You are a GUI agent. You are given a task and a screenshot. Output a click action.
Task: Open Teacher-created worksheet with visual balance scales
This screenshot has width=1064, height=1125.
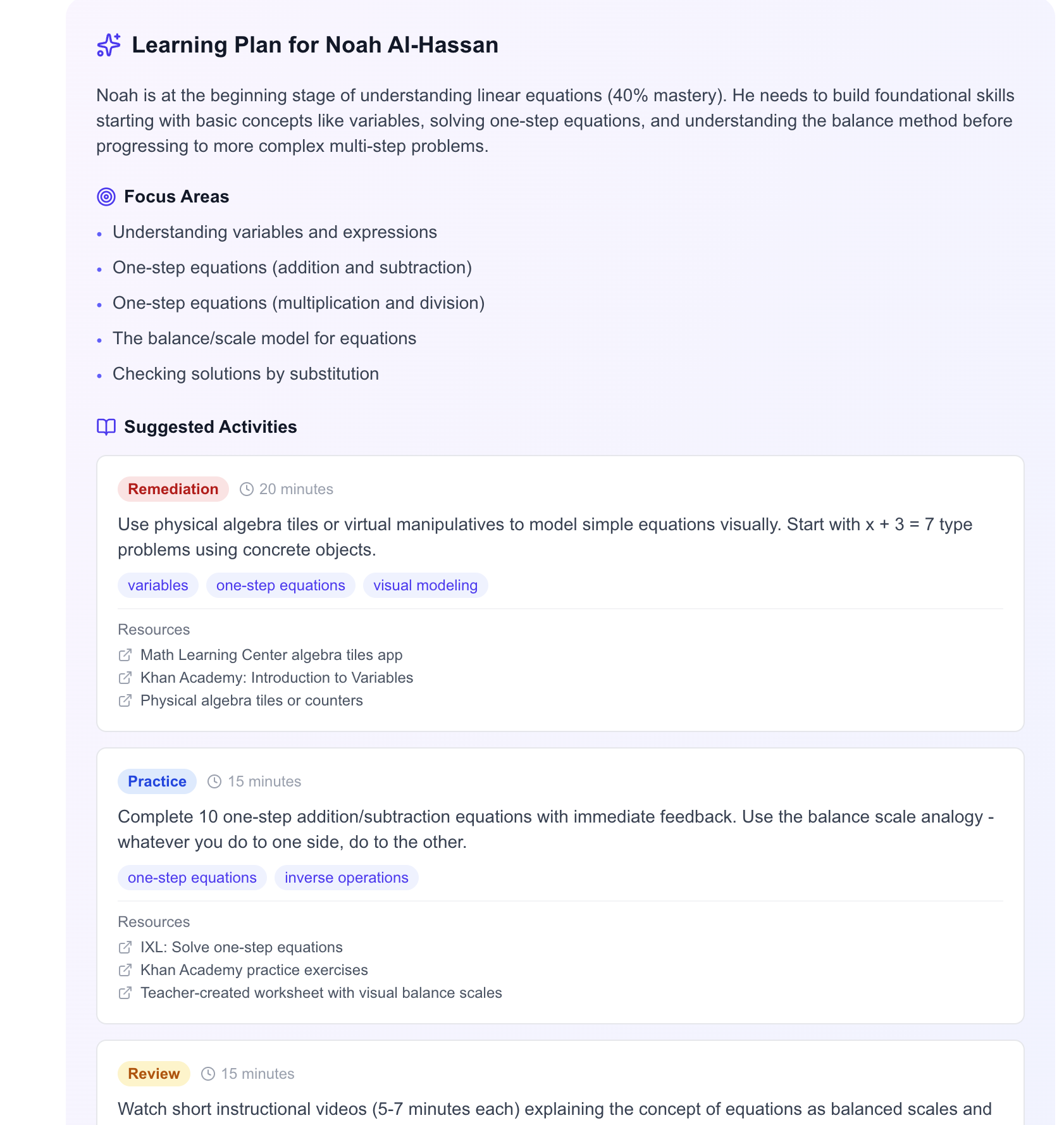[321, 993]
